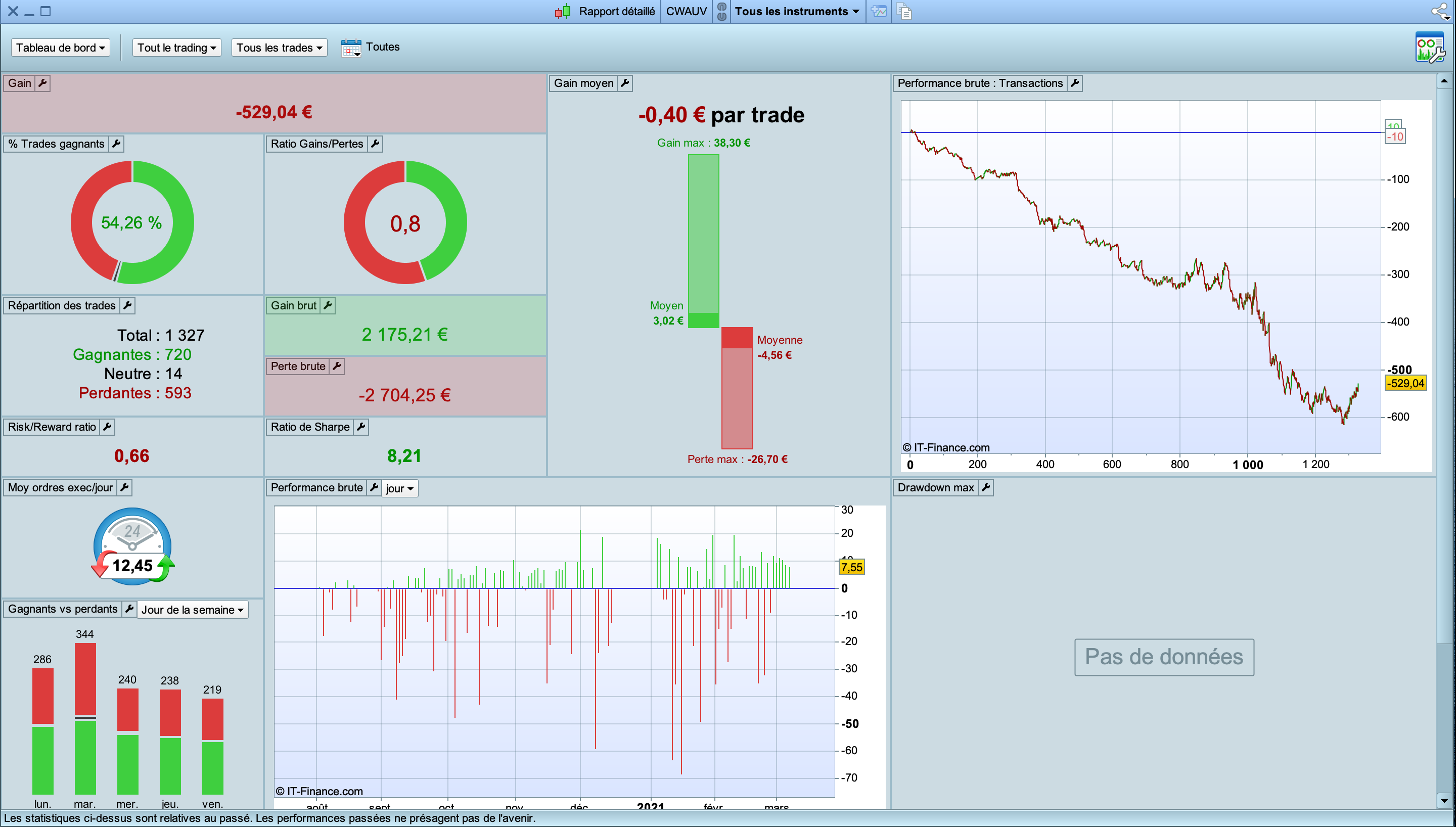Open settings wrench for Risk/Reward ratio
Viewport: 1456px width, 827px height.
coord(107,427)
